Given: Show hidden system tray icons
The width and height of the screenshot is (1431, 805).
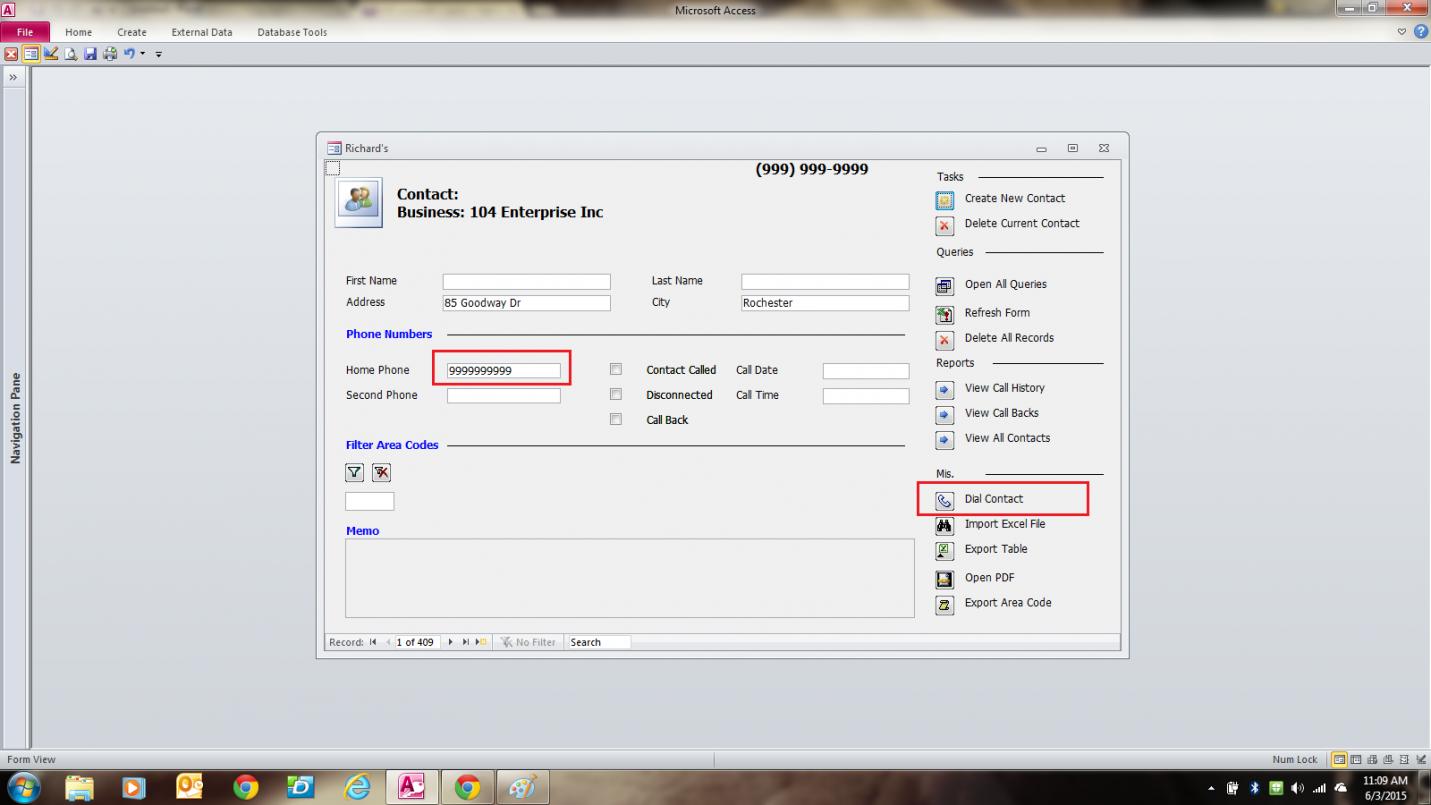Looking at the screenshot, I should tap(1212, 788).
